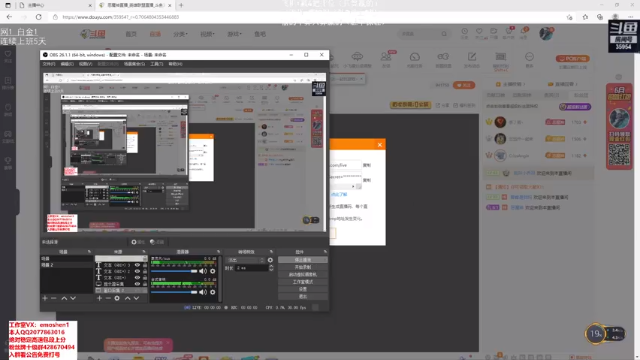Add a new source with the plus icon
The image size is (640, 360).
99,298
